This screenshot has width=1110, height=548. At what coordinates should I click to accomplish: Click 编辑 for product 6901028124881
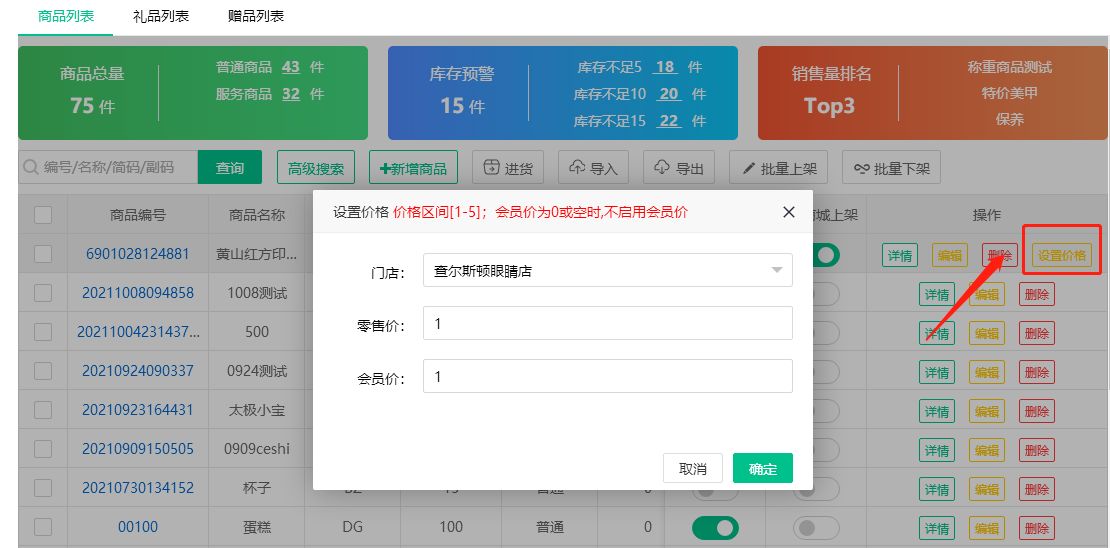(x=949, y=256)
